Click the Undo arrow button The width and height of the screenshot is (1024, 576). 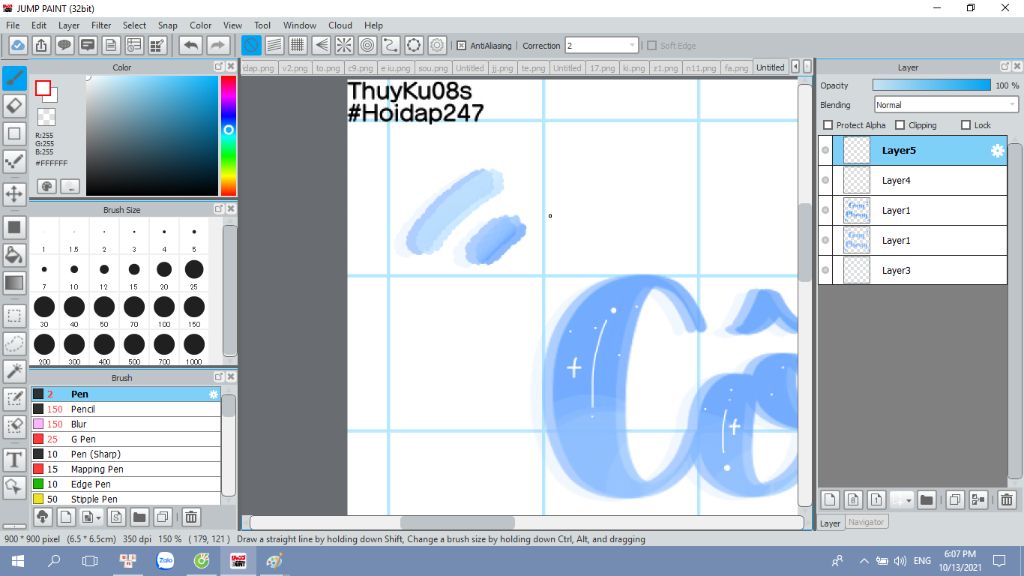[191, 45]
